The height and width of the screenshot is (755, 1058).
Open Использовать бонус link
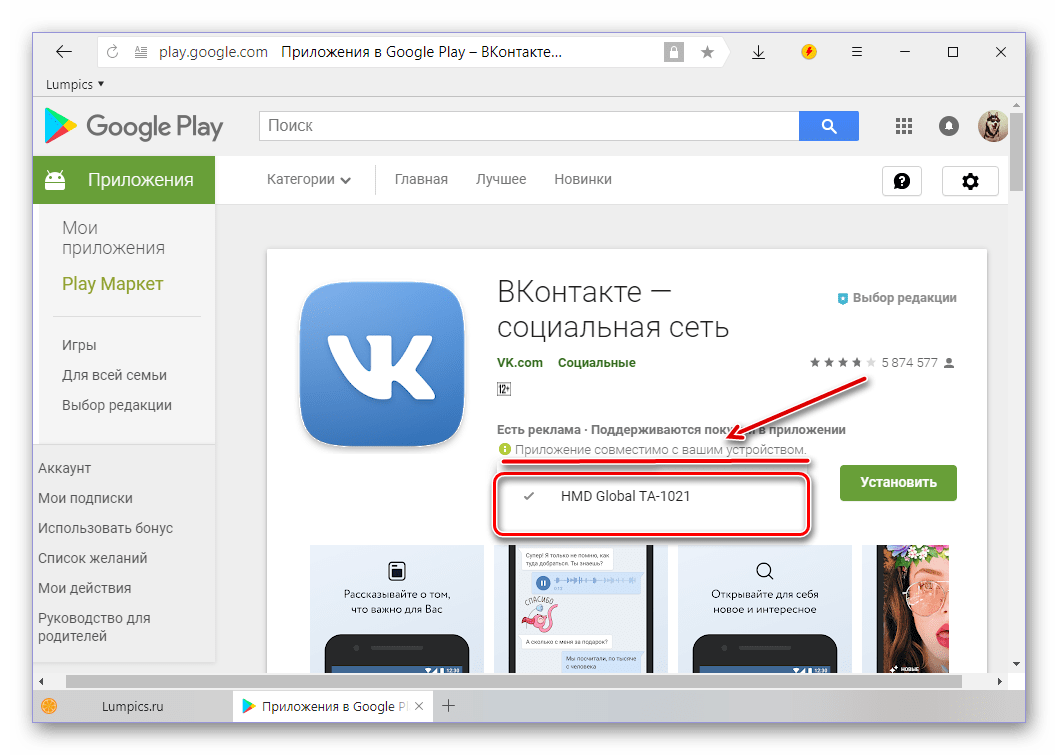105,528
